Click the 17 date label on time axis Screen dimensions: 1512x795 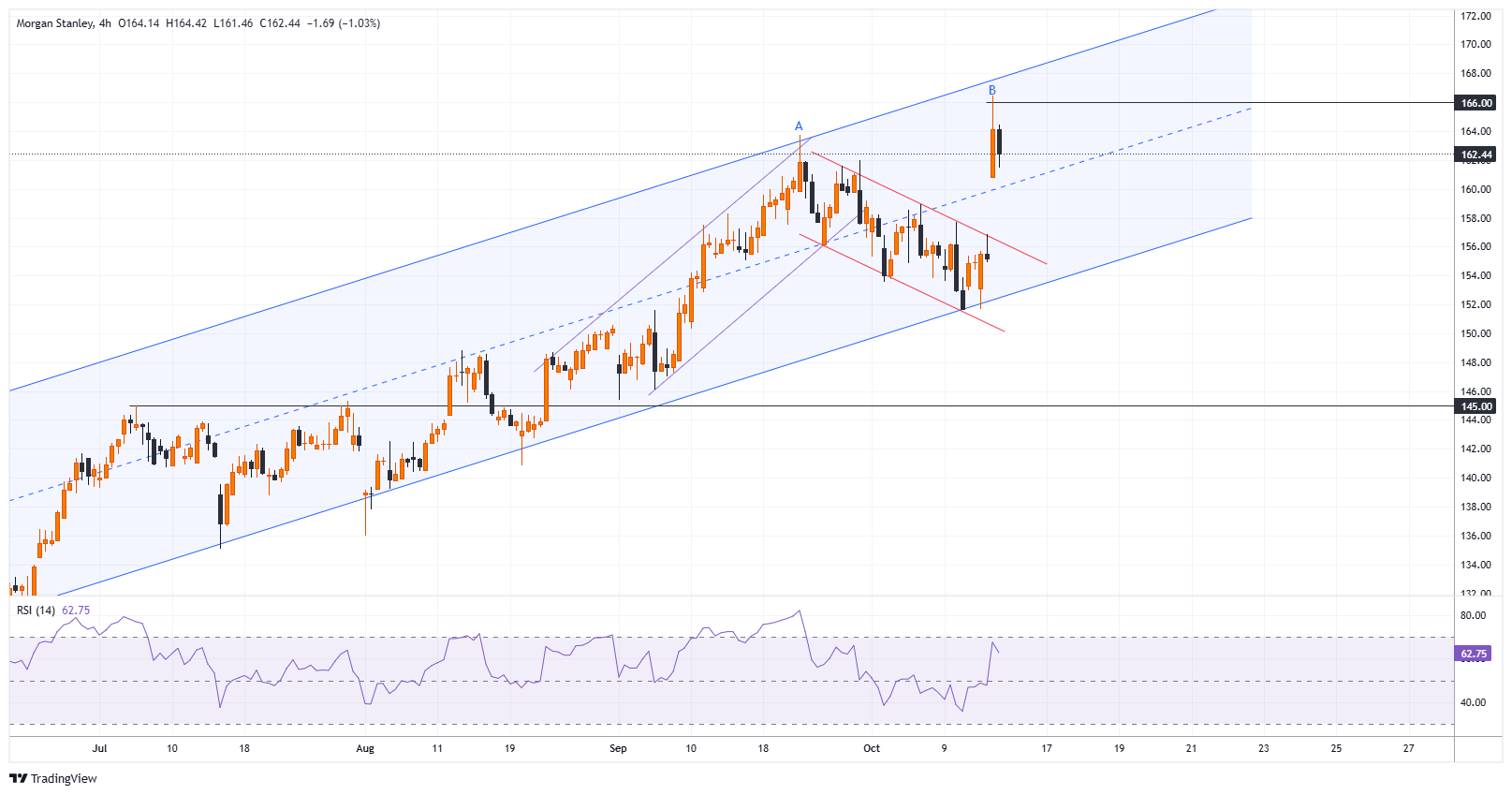pyautogui.click(x=1047, y=748)
